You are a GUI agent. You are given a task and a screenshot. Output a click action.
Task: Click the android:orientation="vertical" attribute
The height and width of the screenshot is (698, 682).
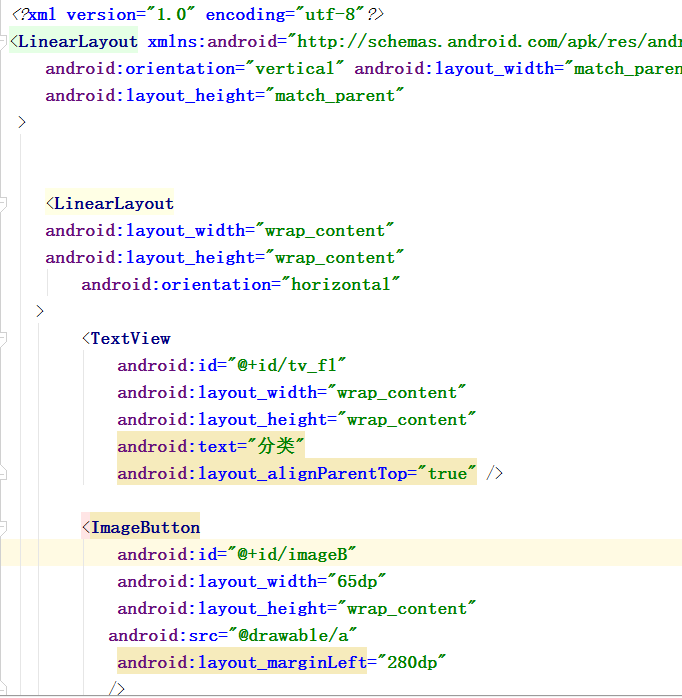click(195, 69)
